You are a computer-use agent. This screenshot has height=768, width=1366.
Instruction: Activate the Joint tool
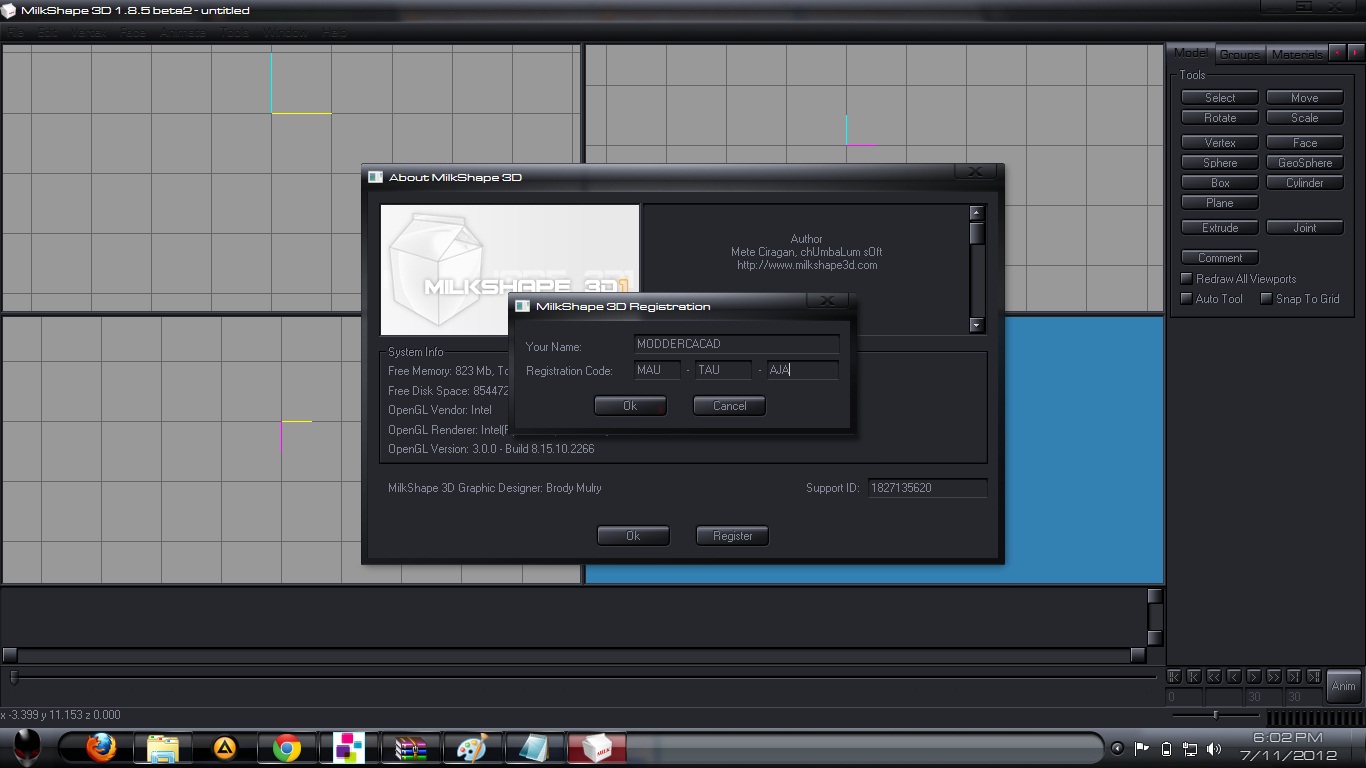(x=1305, y=228)
